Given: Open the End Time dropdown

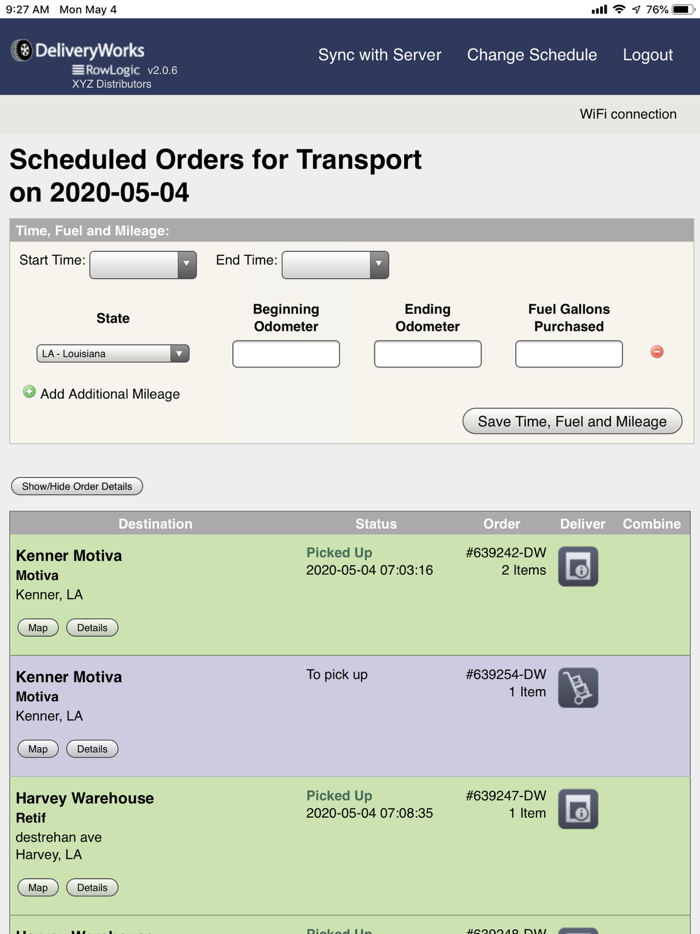Looking at the screenshot, I should (335, 265).
